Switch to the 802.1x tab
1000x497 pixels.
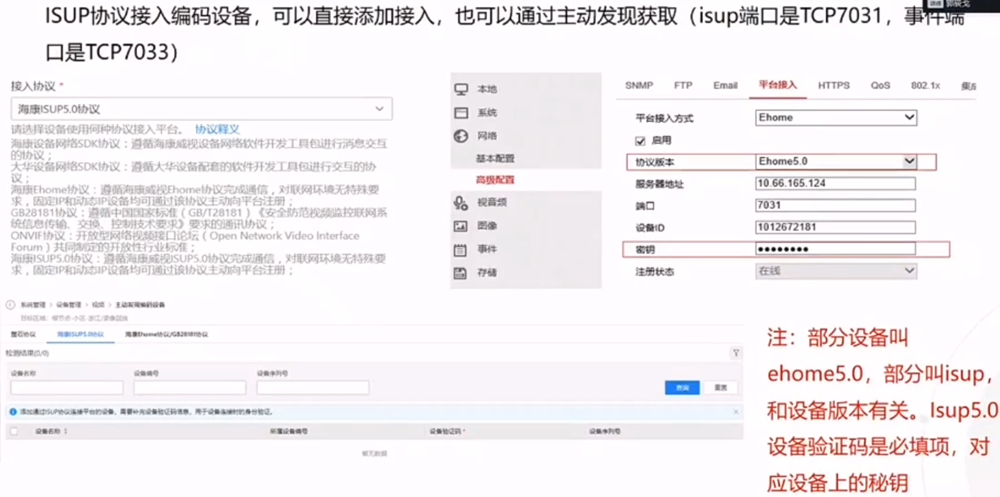click(x=925, y=85)
